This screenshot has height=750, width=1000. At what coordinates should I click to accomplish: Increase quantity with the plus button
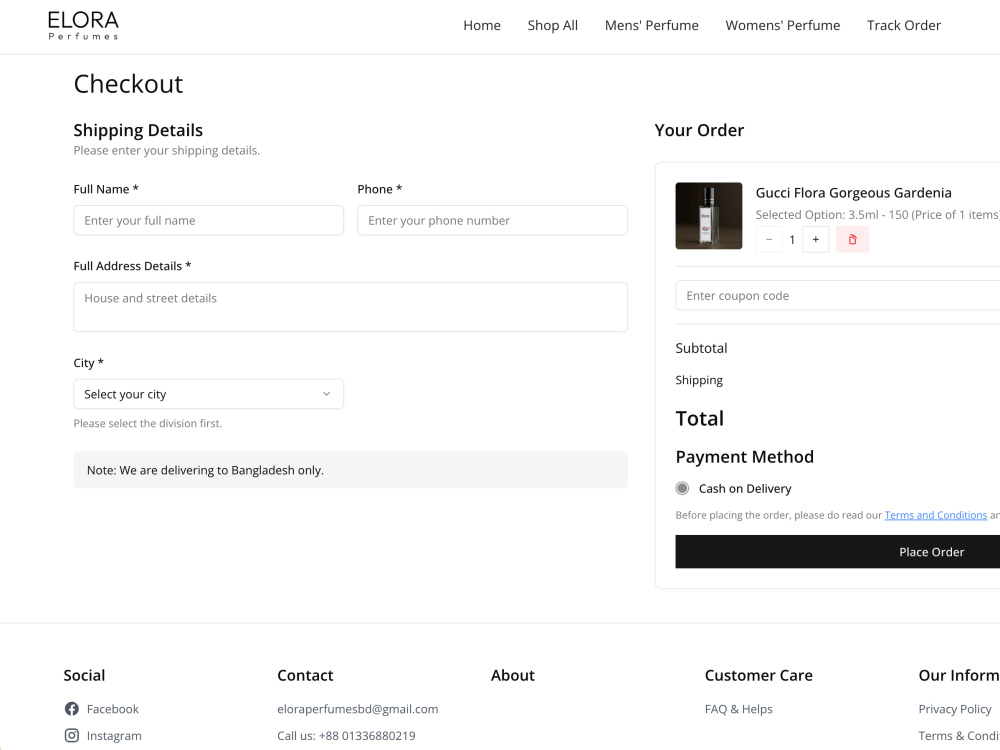point(816,240)
